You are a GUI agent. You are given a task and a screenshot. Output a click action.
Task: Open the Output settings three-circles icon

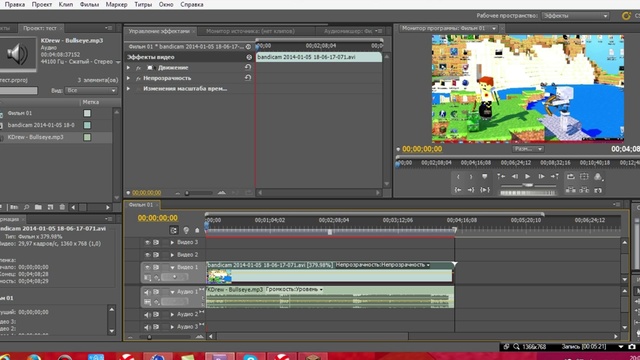pyautogui.click(x=598, y=177)
